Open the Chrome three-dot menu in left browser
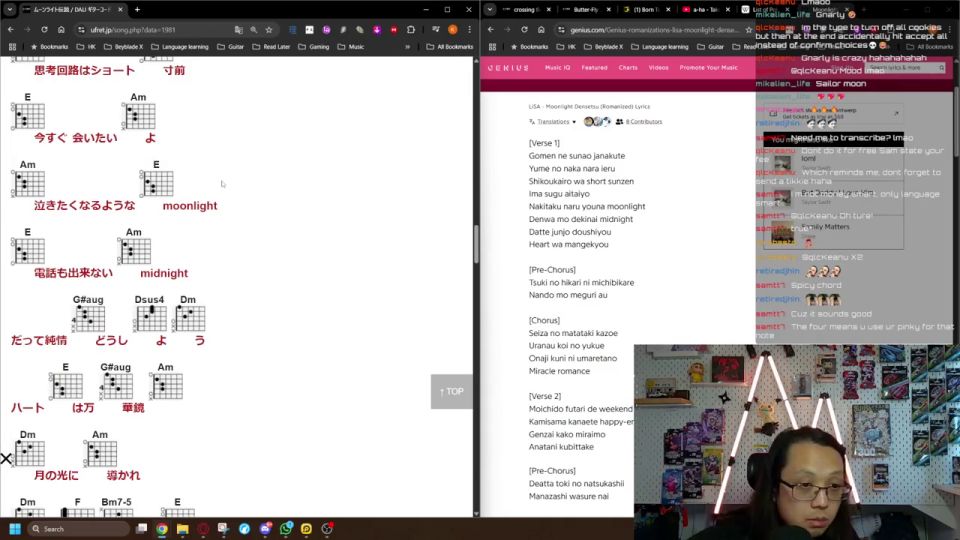 [x=470, y=29]
